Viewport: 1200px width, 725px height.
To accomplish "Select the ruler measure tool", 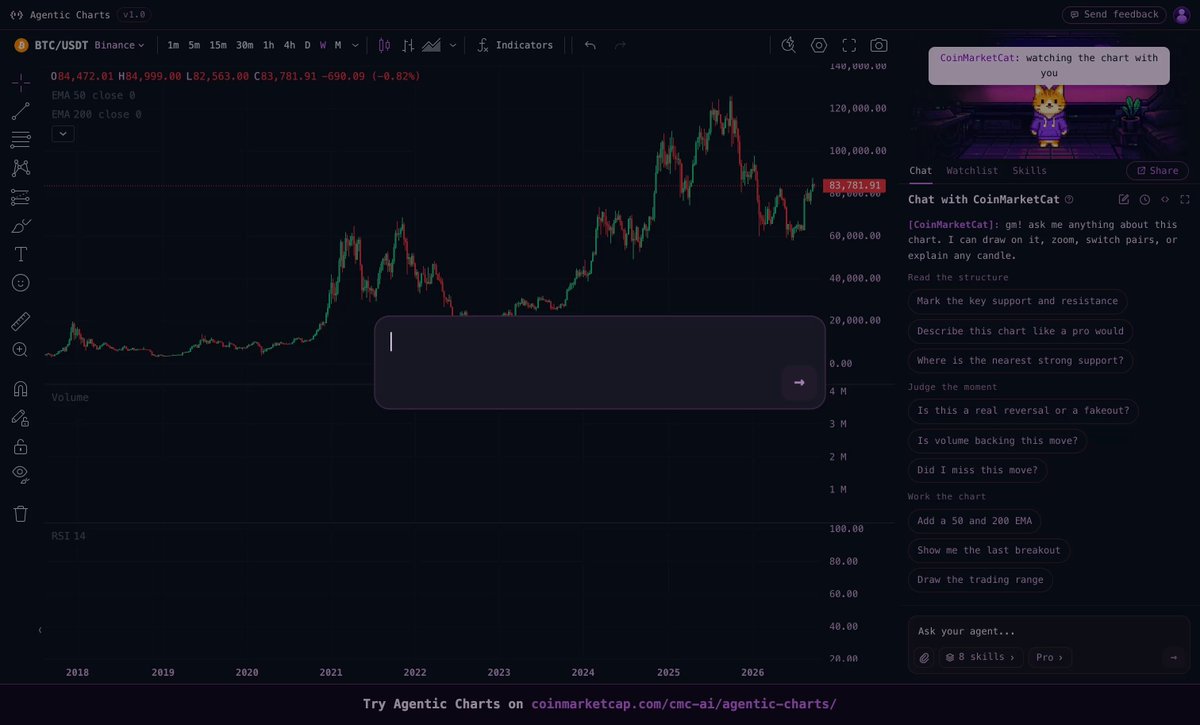I will (x=20, y=321).
